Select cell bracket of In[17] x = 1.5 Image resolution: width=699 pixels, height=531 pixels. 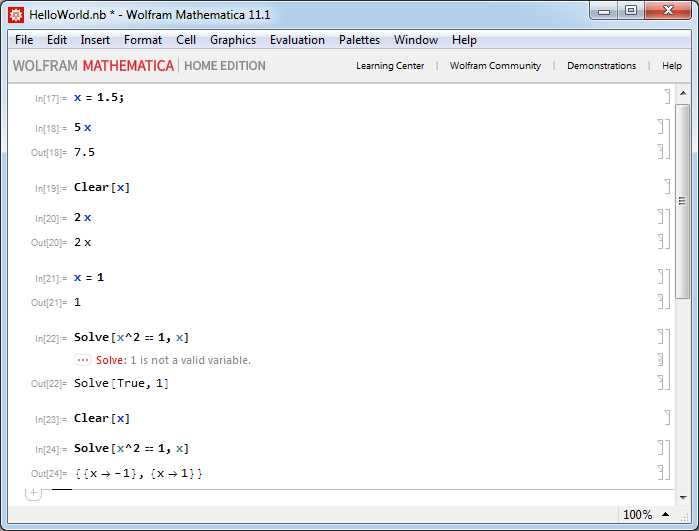coord(667,96)
